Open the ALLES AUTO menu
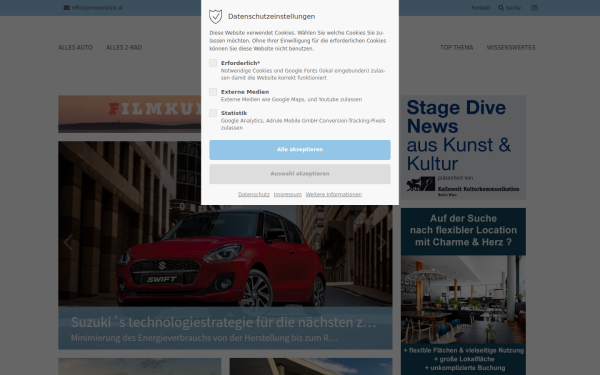 (x=75, y=47)
